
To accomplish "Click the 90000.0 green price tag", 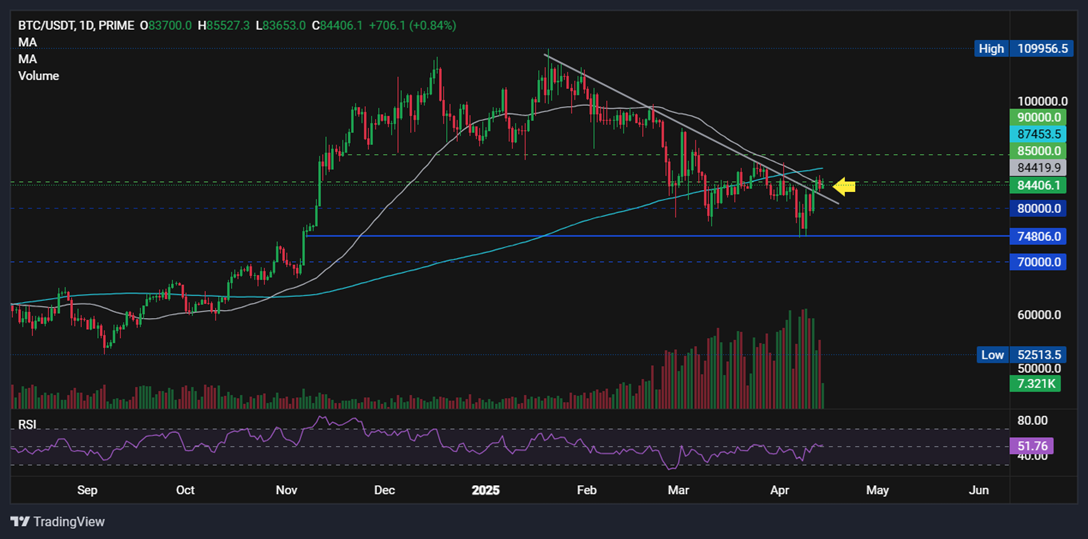I will tap(1038, 117).
